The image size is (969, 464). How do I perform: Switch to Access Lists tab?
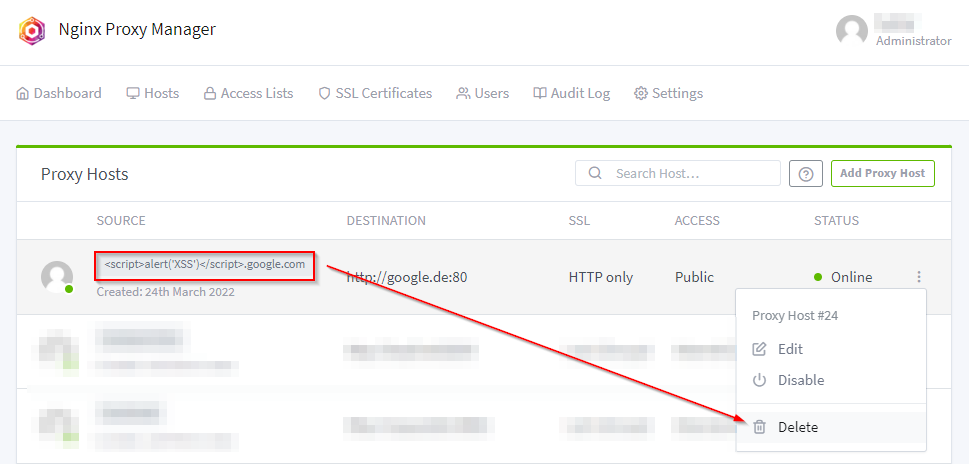(x=248, y=93)
